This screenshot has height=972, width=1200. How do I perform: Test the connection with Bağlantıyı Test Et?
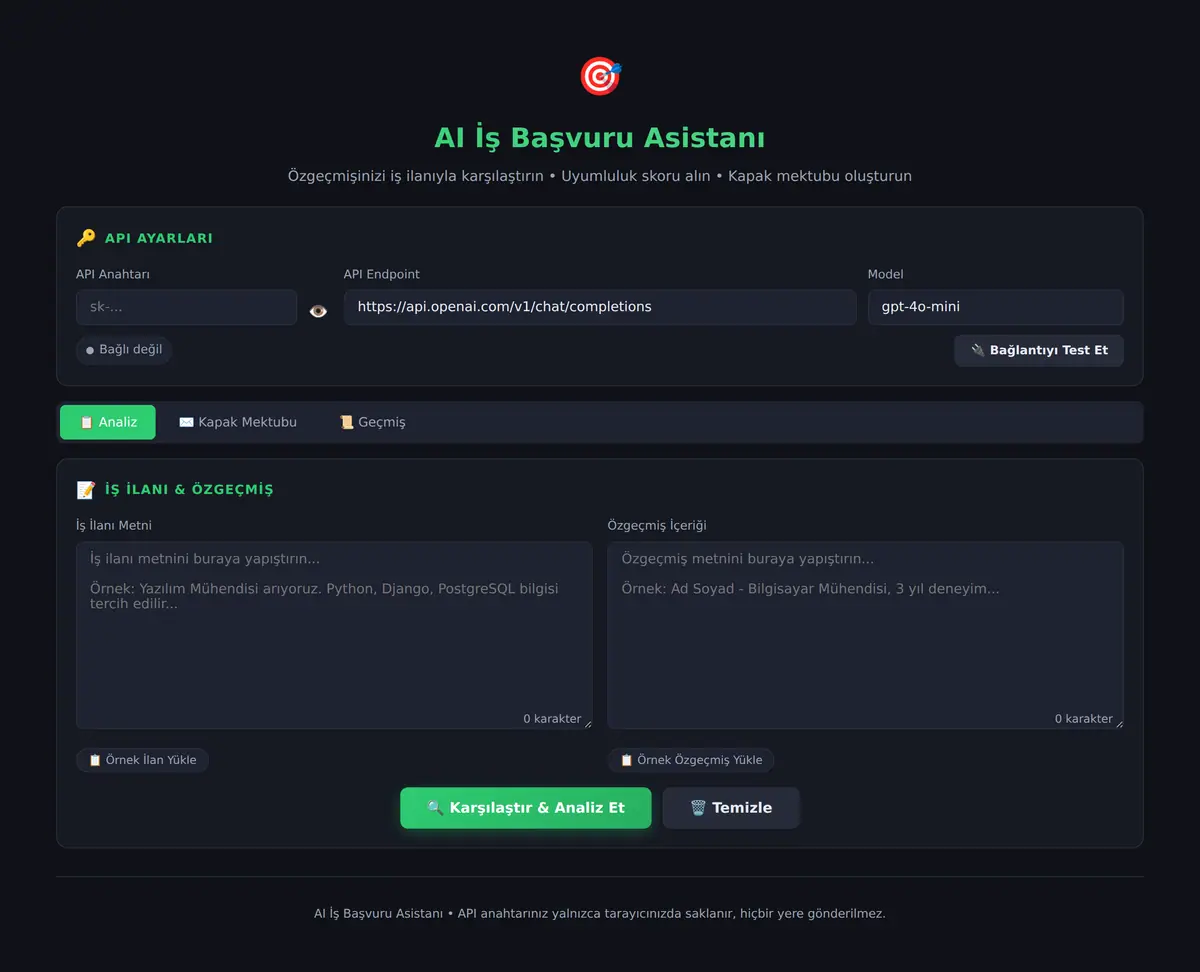1039,350
